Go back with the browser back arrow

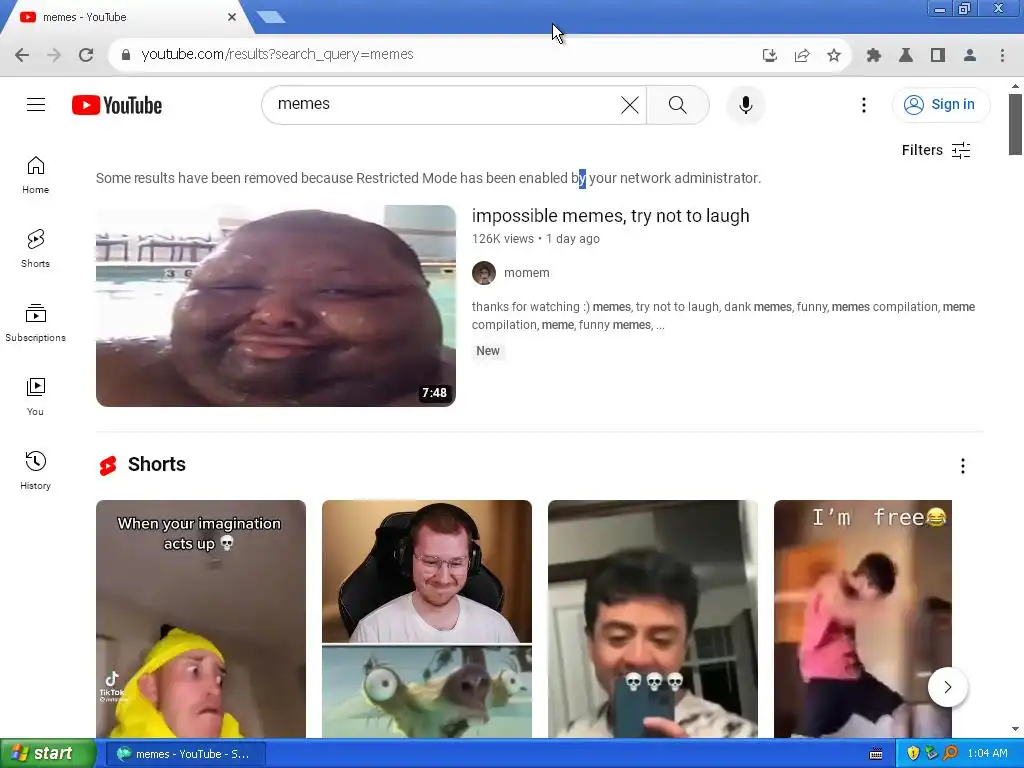[22, 55]
